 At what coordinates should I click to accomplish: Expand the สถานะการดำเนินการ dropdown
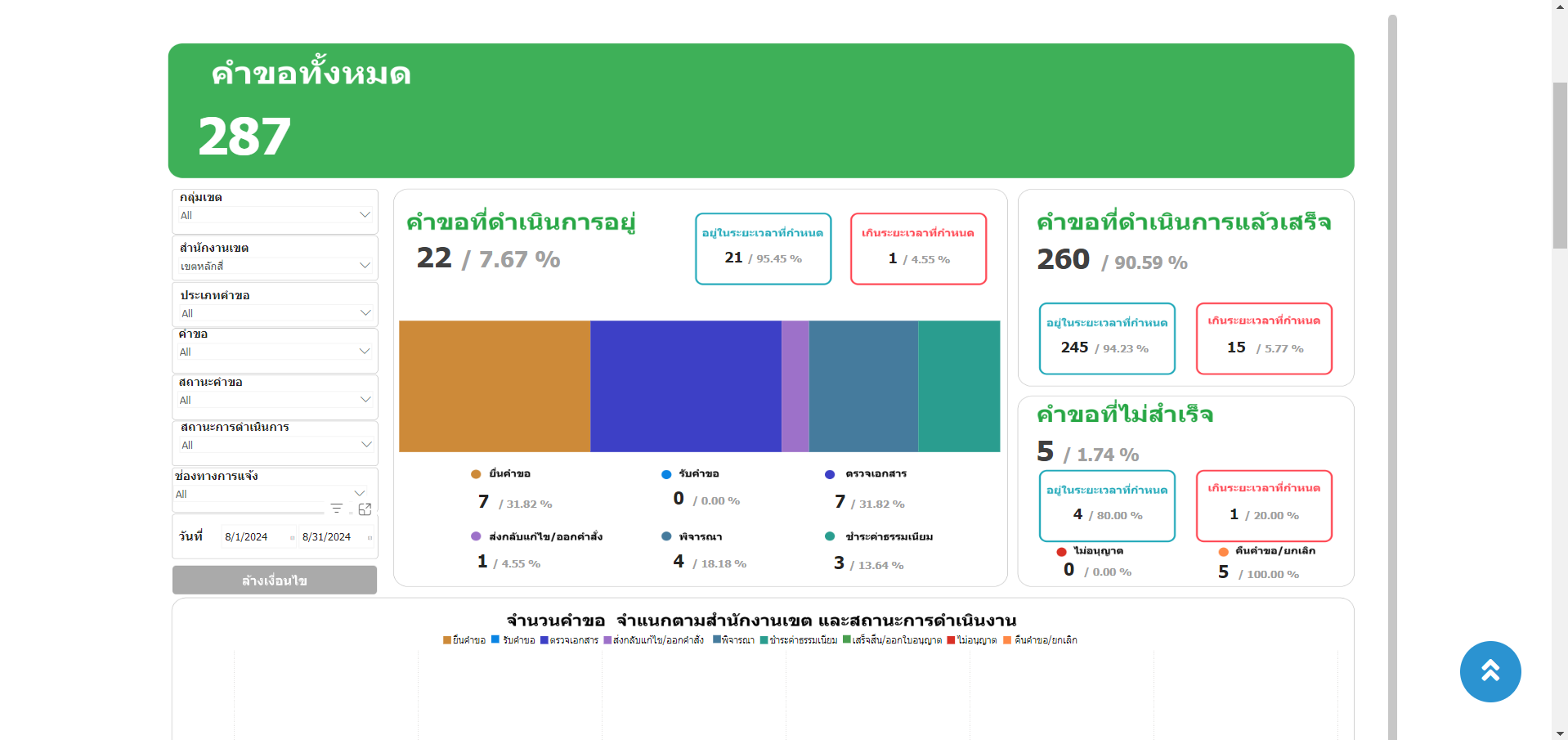[x=365, y=445]
